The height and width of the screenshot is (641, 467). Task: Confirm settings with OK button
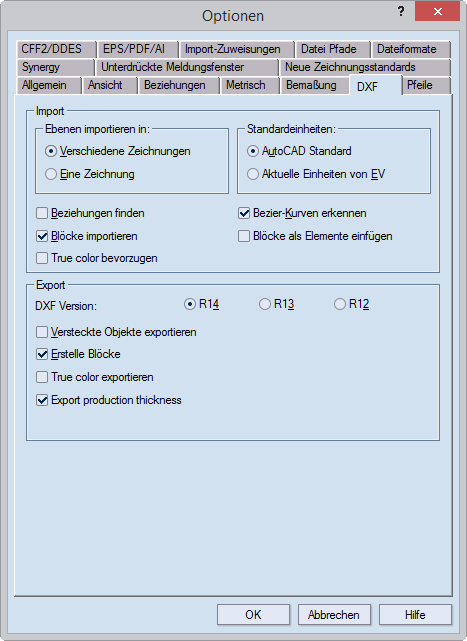254,614
